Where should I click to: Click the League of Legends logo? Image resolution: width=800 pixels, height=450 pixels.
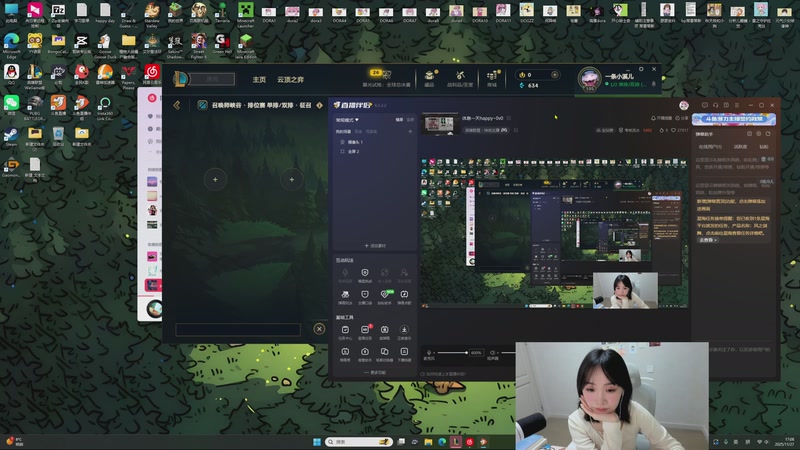(x=181, y=79)
